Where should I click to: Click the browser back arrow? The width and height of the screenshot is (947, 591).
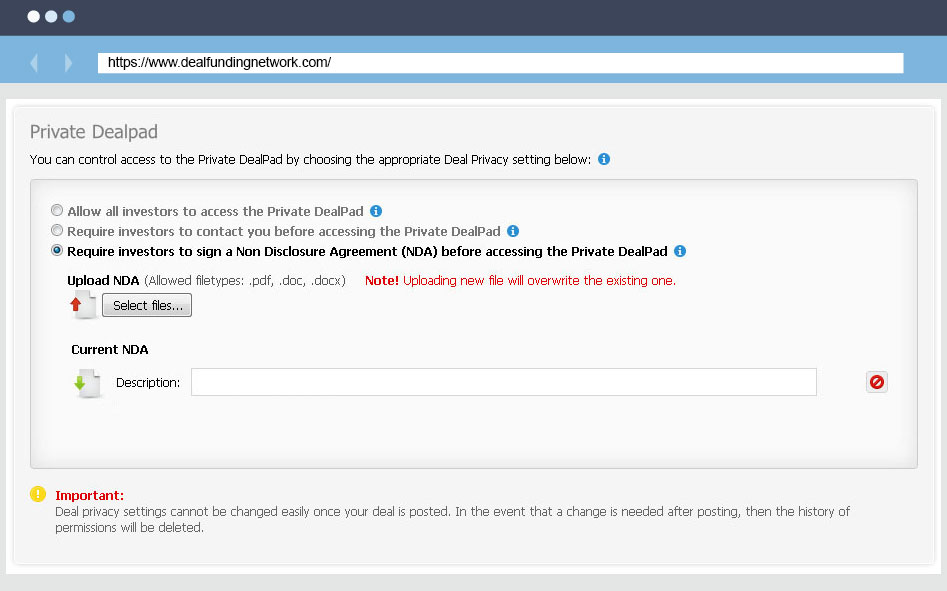pos(35,63)
